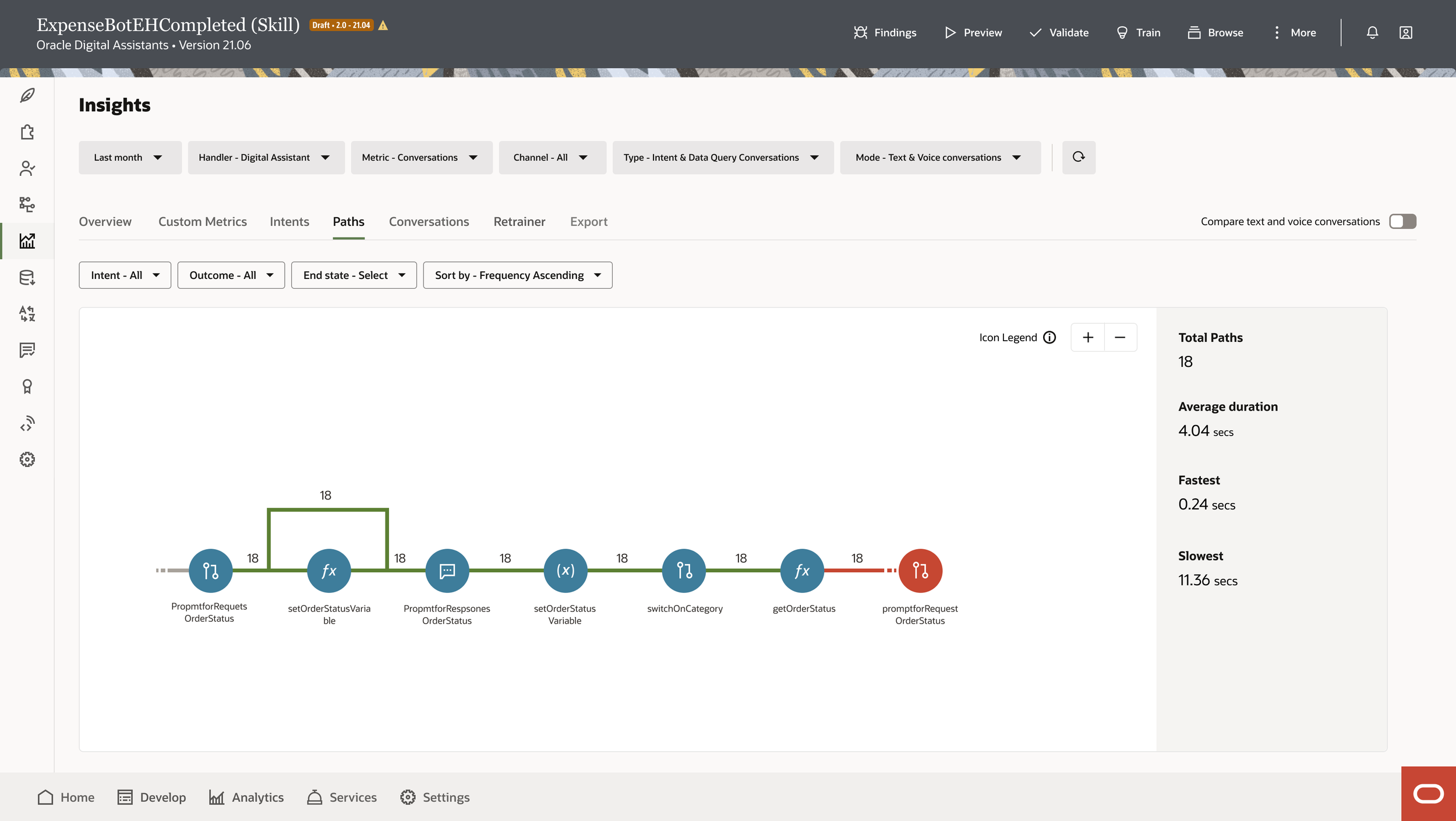Click the getOrderStatus fx node
The height and width of the screenshot is (821, 1456).
click(x=802, y=571)
